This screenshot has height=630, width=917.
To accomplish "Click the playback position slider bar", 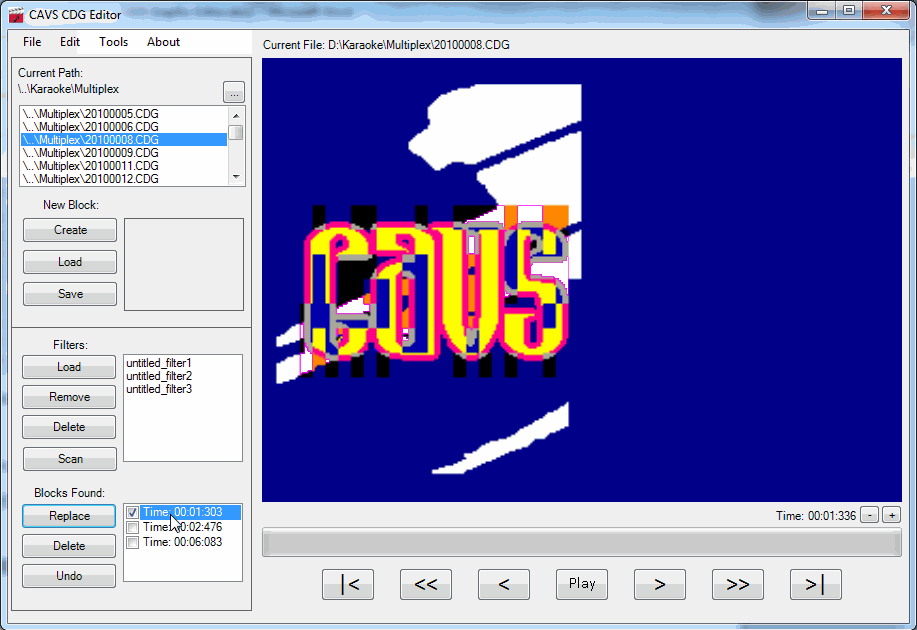I will [x=582, y=543].
